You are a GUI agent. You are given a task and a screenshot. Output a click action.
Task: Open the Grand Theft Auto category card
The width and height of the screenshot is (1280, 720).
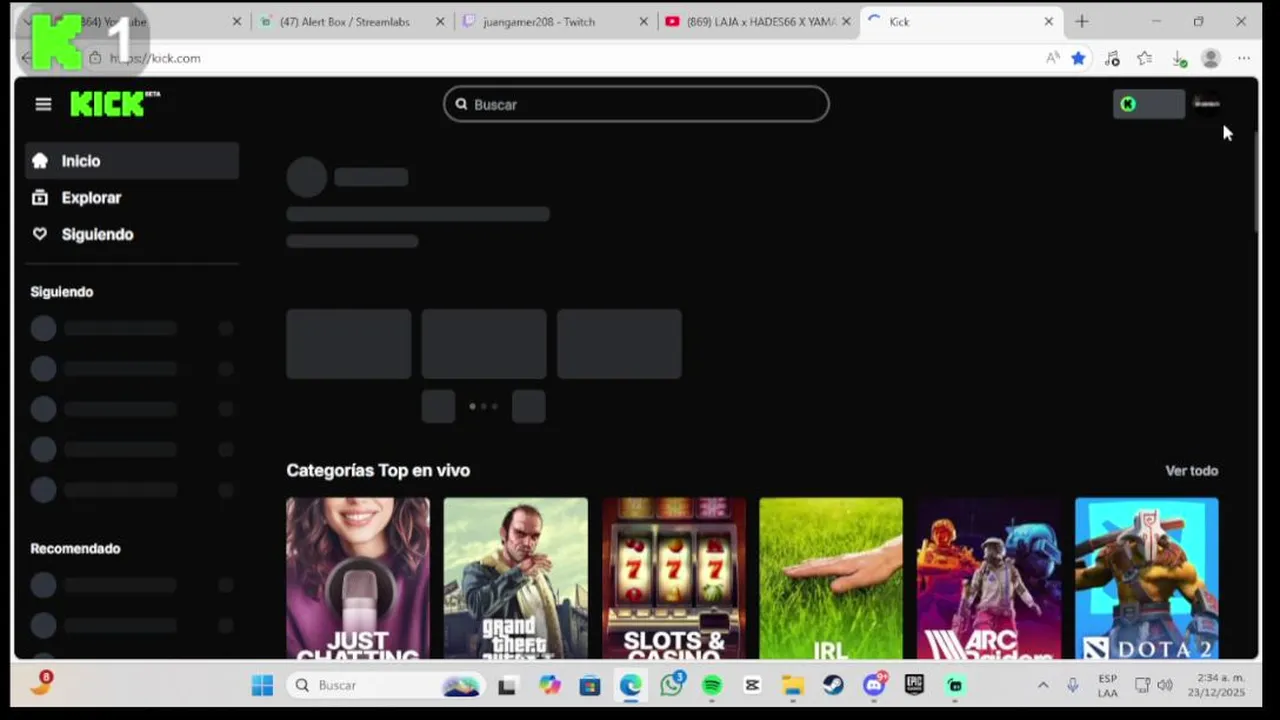516,578
